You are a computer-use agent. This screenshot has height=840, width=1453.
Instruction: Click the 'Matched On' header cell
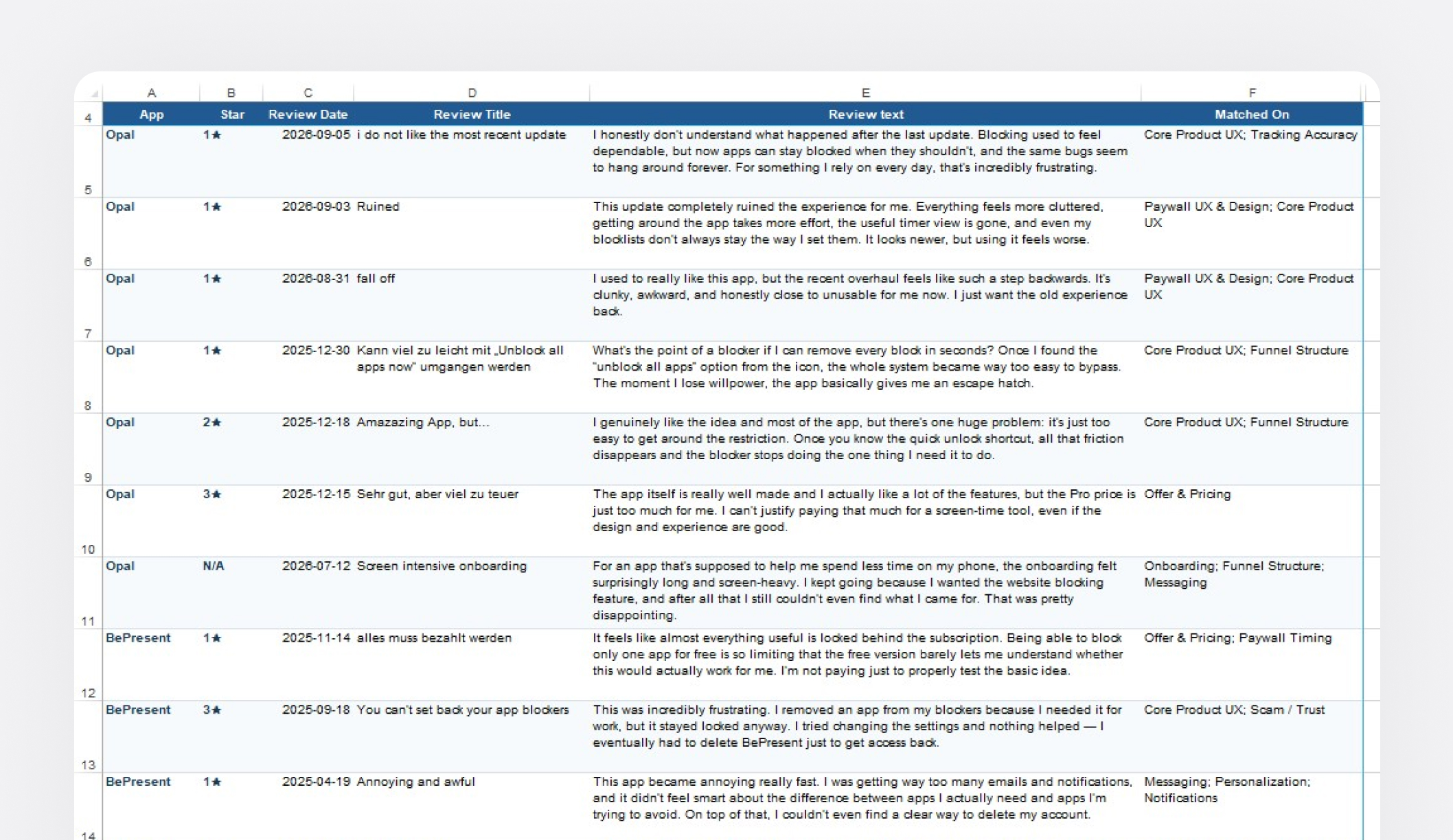click(1252, 115)
